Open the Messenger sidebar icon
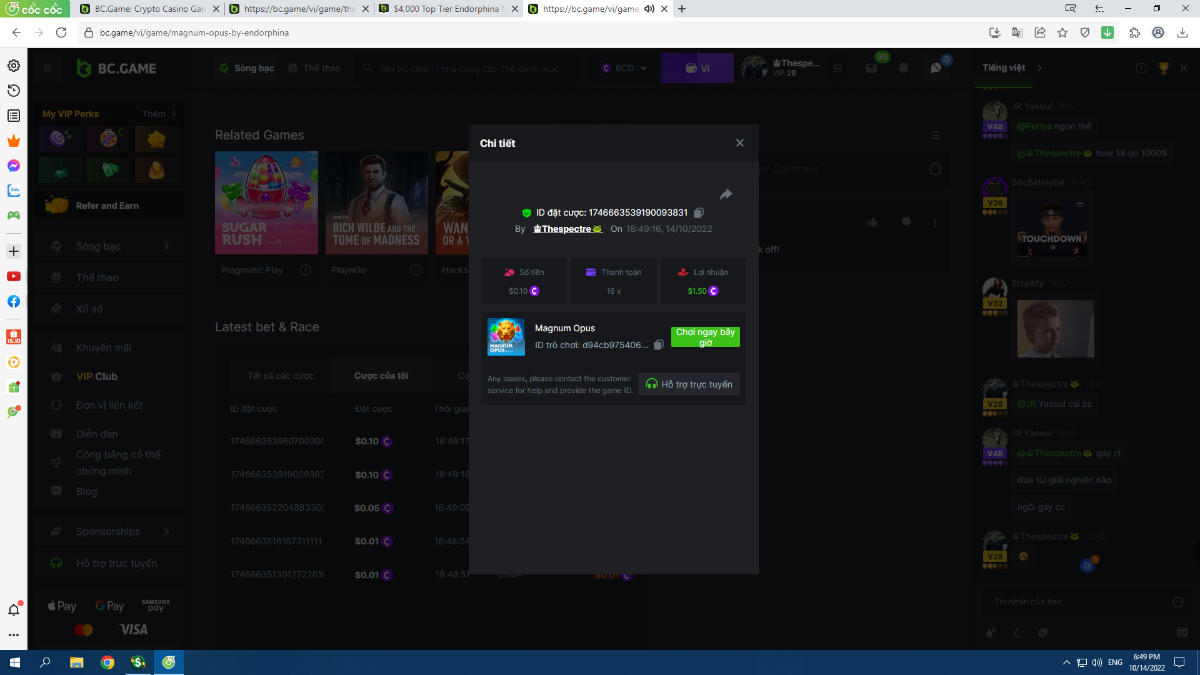1200x675 pixels. click(14, 166)
